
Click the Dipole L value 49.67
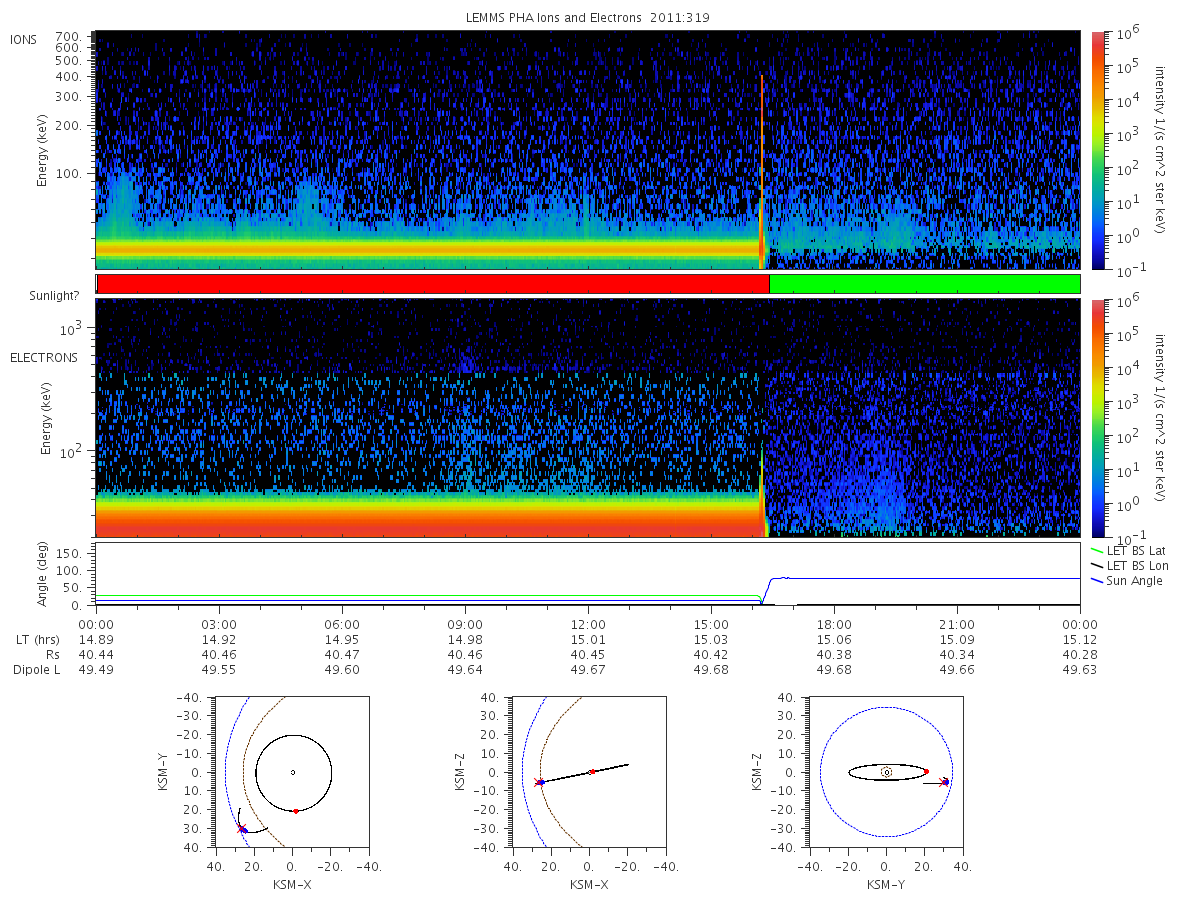(x=588, y=669)
